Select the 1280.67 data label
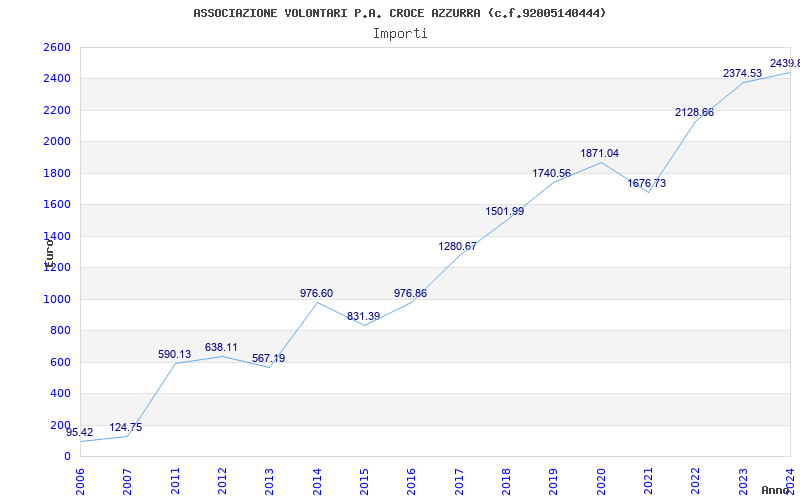The height and width of the screenshot is (500, 800). [457, 246]
